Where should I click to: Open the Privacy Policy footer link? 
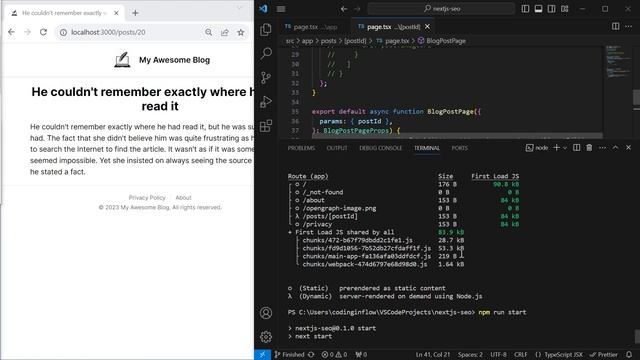(x=147, y=198)
